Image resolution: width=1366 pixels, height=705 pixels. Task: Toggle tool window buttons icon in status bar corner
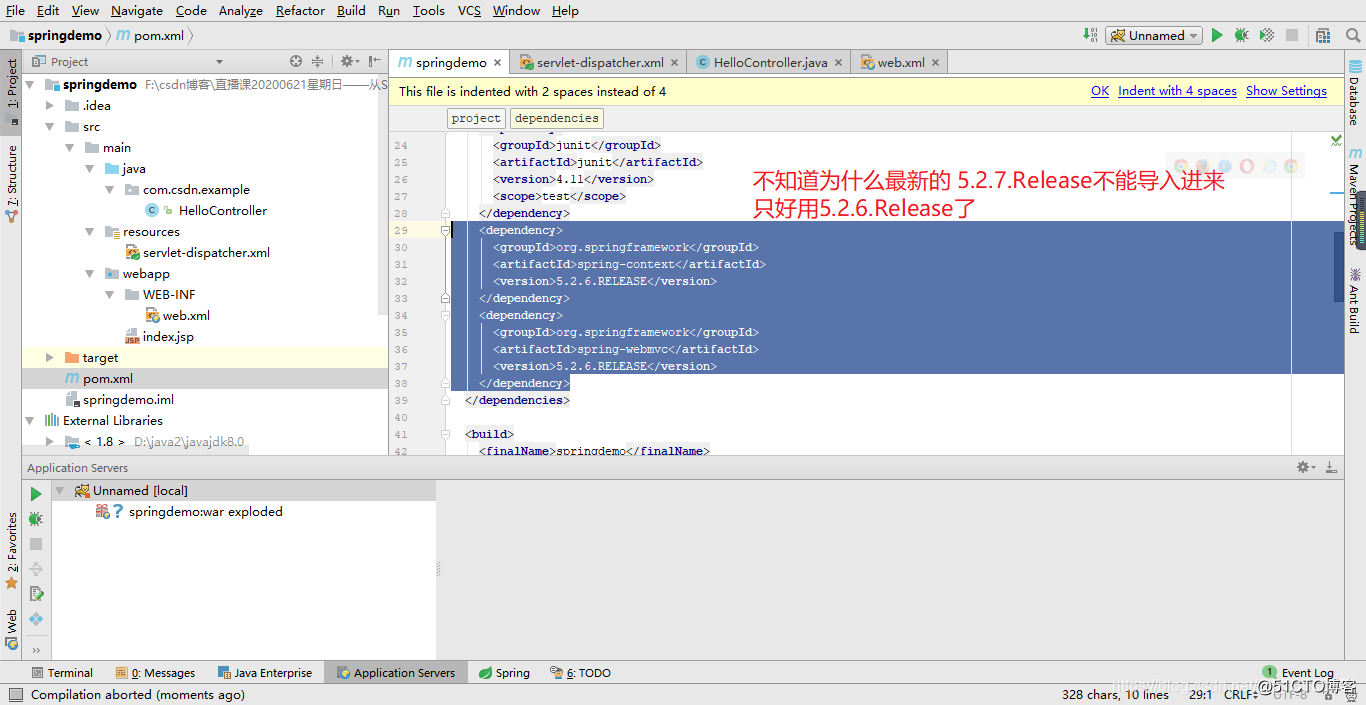[15, 694]
